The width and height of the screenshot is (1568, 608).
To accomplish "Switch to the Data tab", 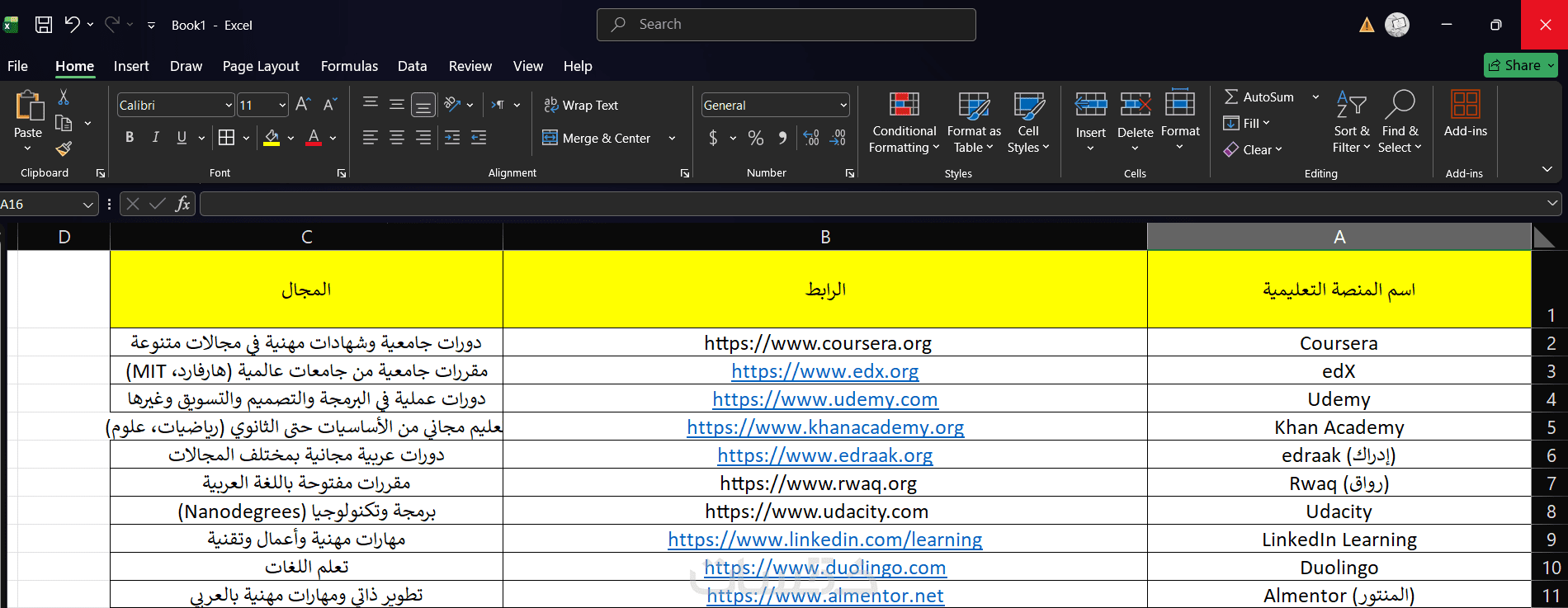I will tap(412, 66).
